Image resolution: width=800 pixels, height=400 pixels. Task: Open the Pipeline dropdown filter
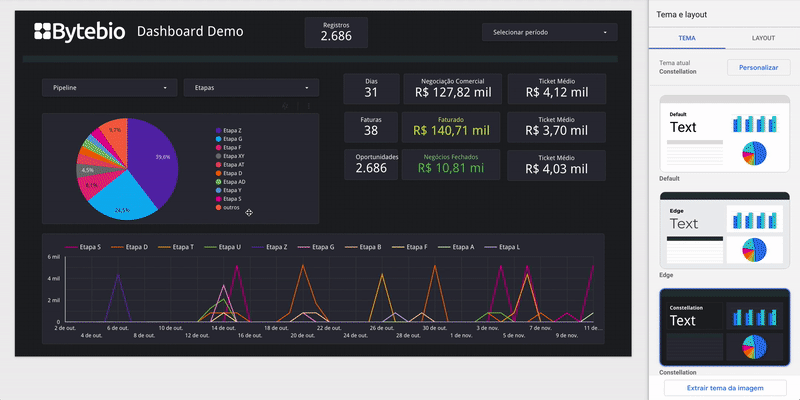coord(109,88)
